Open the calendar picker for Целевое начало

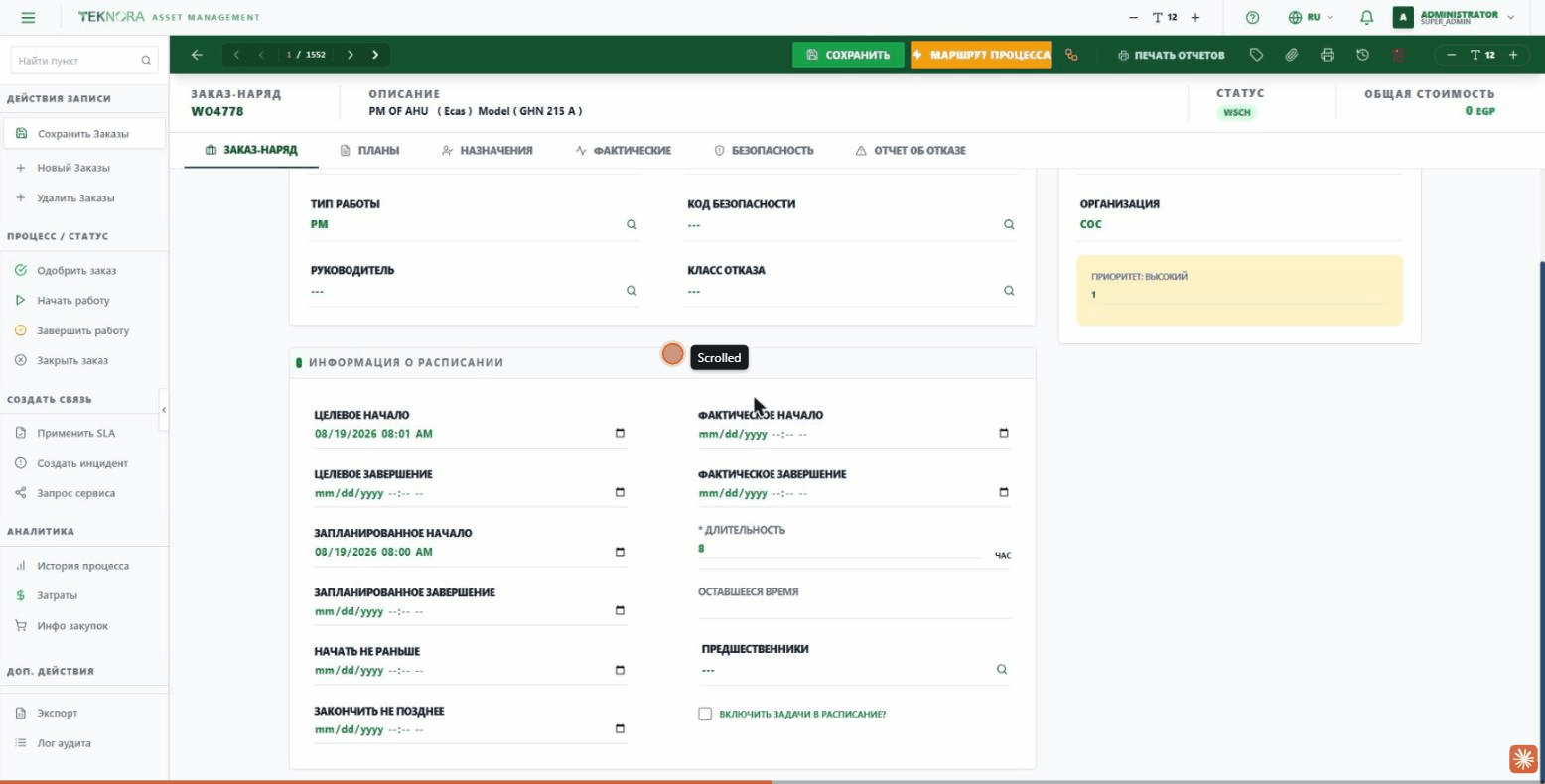(621, 434)
